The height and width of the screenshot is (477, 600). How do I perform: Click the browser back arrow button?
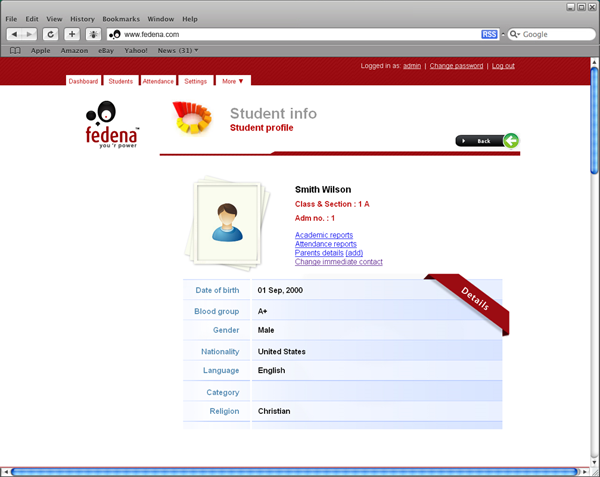14,34
